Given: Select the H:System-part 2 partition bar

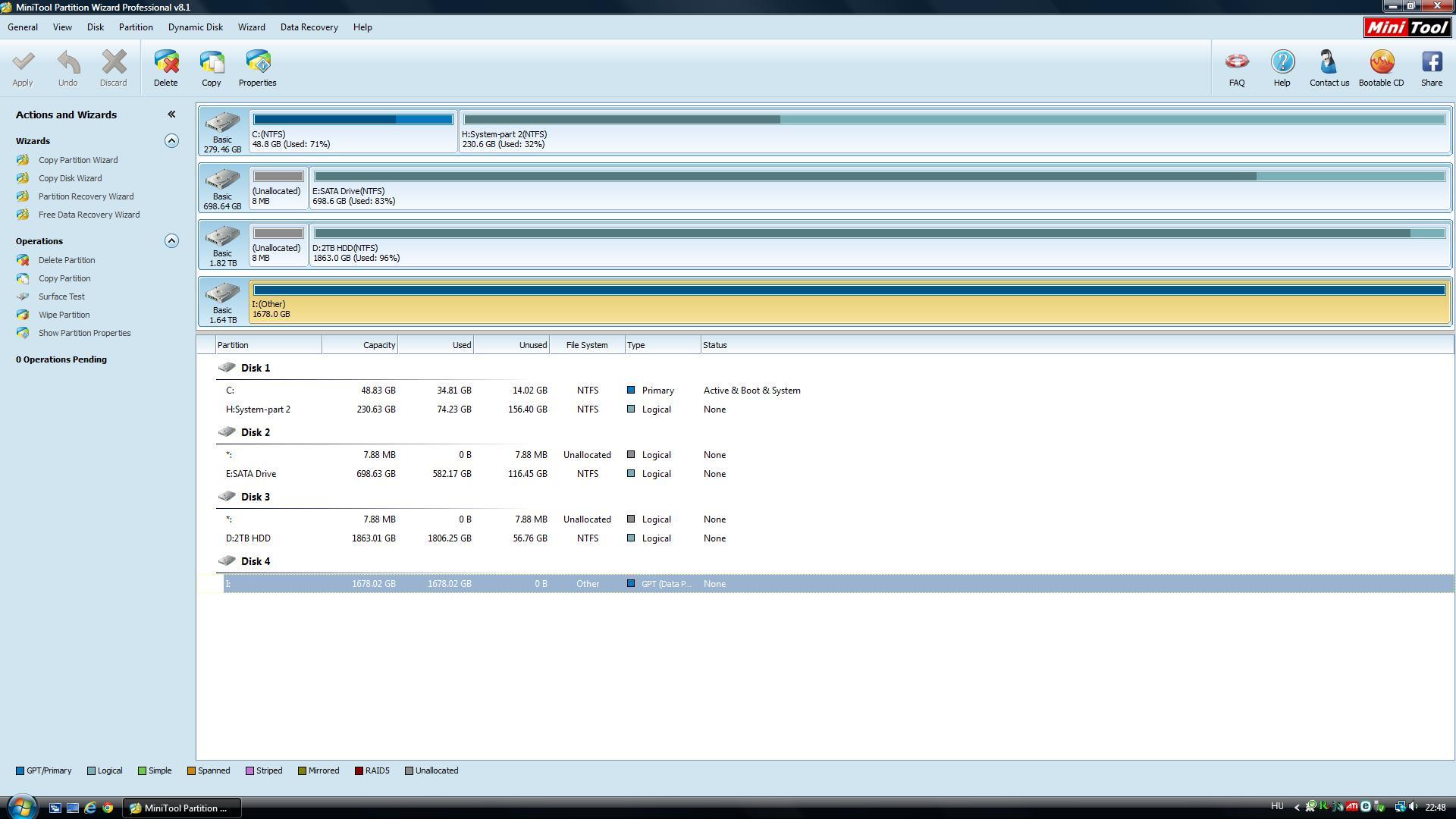Looking at the screenshot, I should [x=955, y=120].
